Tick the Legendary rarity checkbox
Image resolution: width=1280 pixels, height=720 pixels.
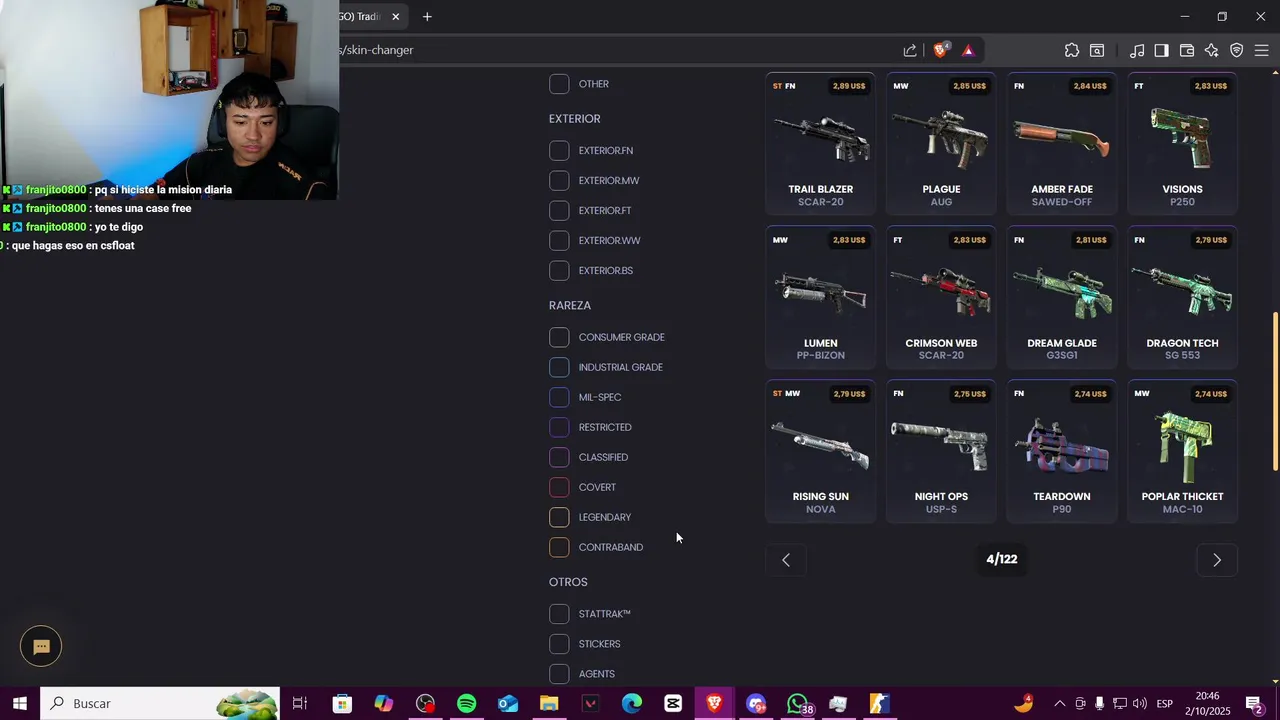[x=560, y=517]
